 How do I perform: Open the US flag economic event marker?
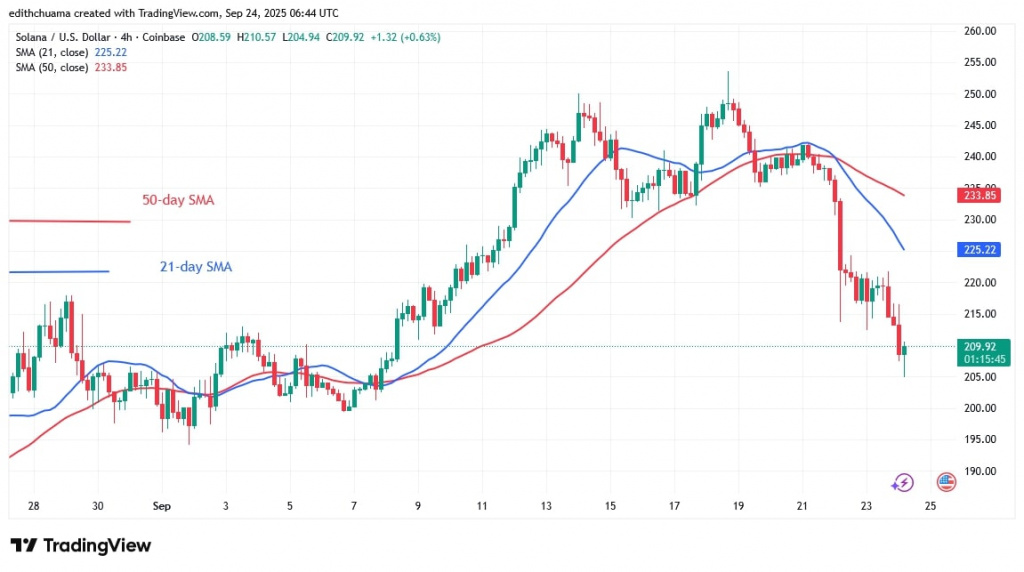point(944,482)
